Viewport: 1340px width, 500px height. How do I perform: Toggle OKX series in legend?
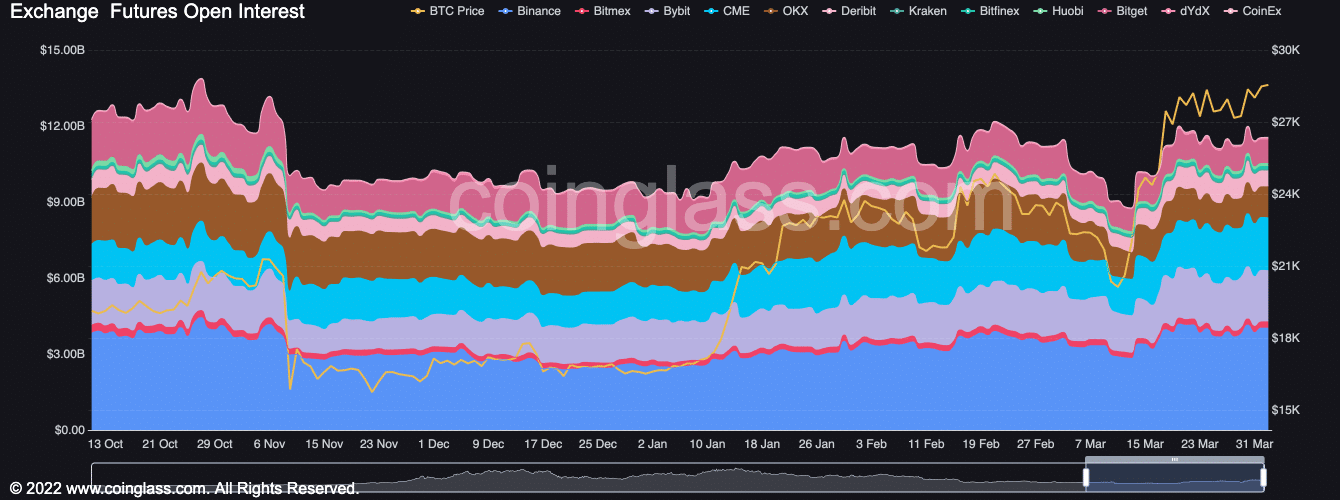[x=784, y=11]
